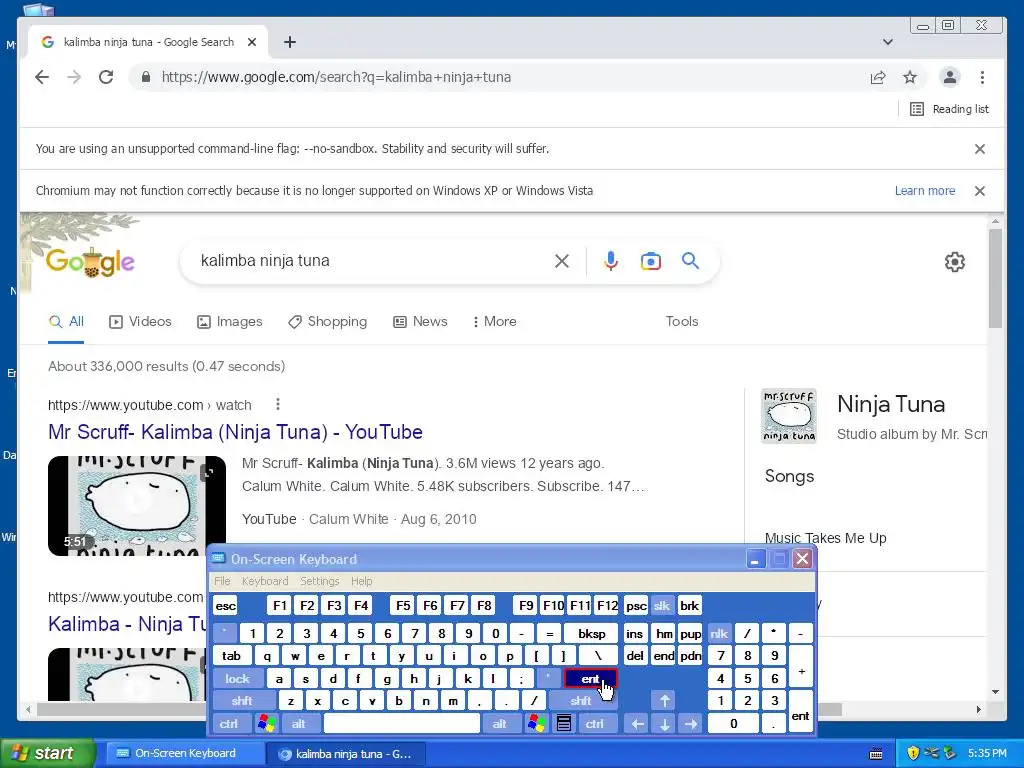Click the context menu key icon
The height and width of the screenshot is (768, 1024).
coord(564,724)
